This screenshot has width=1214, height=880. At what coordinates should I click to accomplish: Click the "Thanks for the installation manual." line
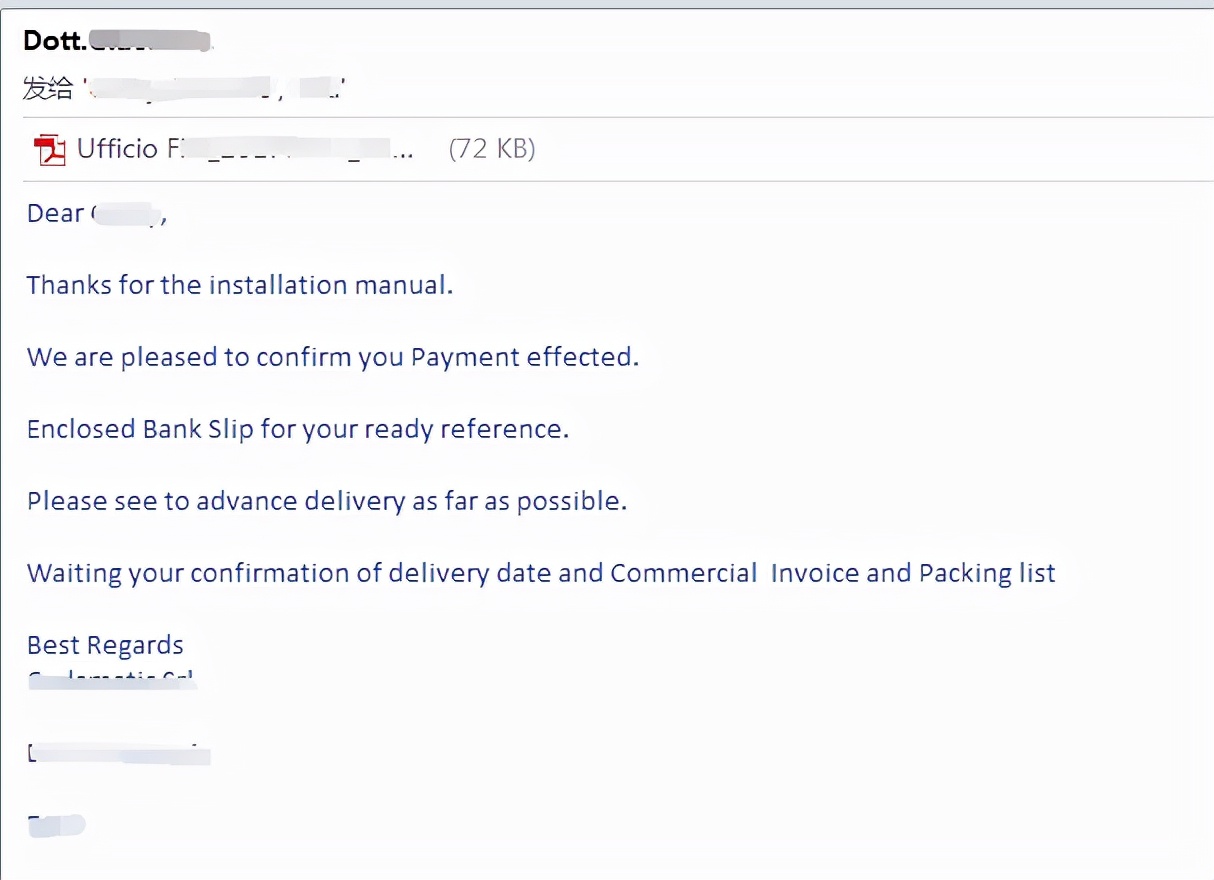pyautogui.click(x=240, y=285)
